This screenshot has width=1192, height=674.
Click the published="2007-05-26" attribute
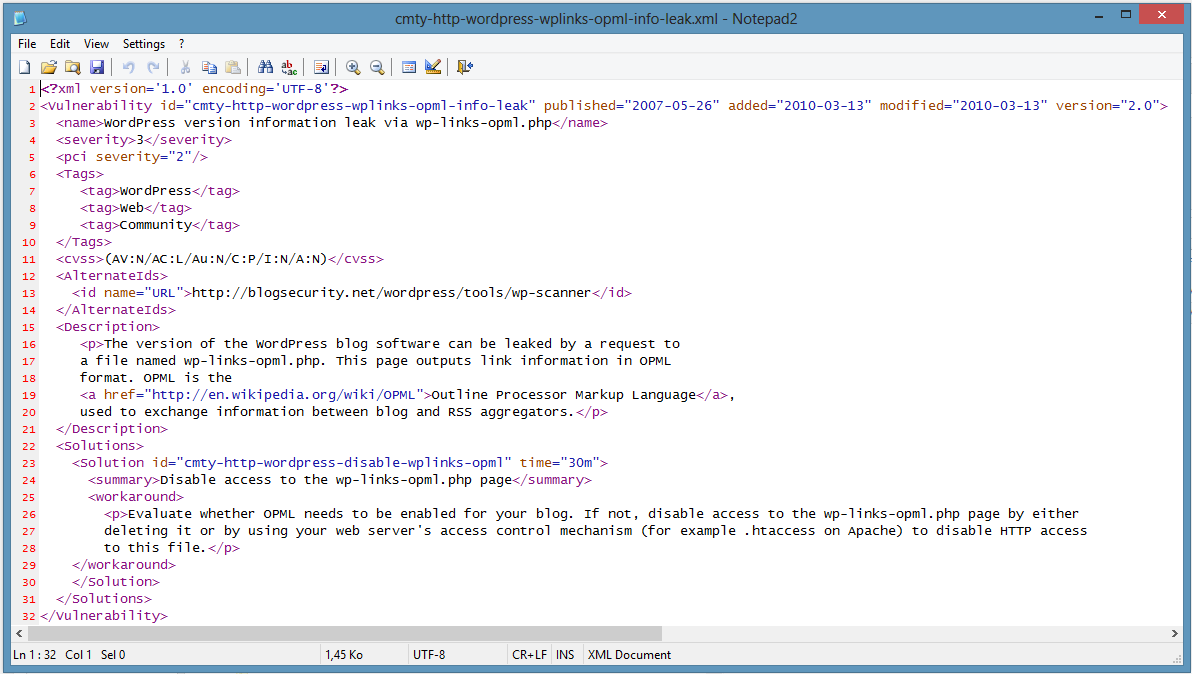click(x=632, y=106)
